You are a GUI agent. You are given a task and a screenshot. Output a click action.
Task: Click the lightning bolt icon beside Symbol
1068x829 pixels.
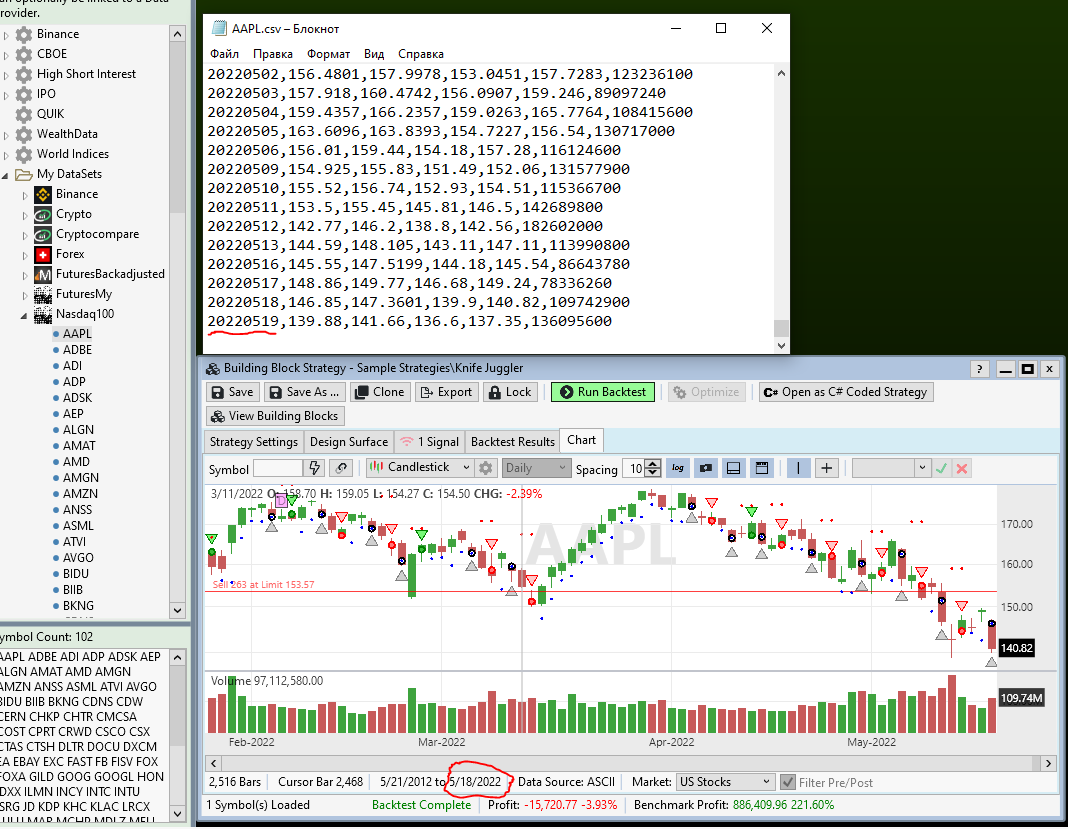[x=315, y=468]
